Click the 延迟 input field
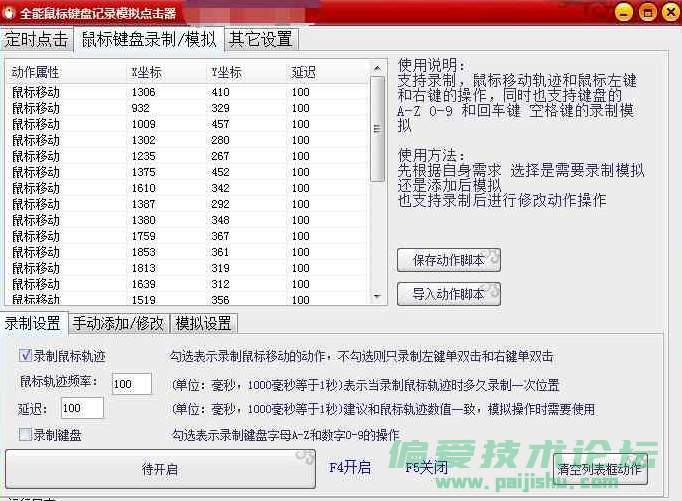Image resolution: width=682 pixels, height=501 pixels. coord(82,408)
